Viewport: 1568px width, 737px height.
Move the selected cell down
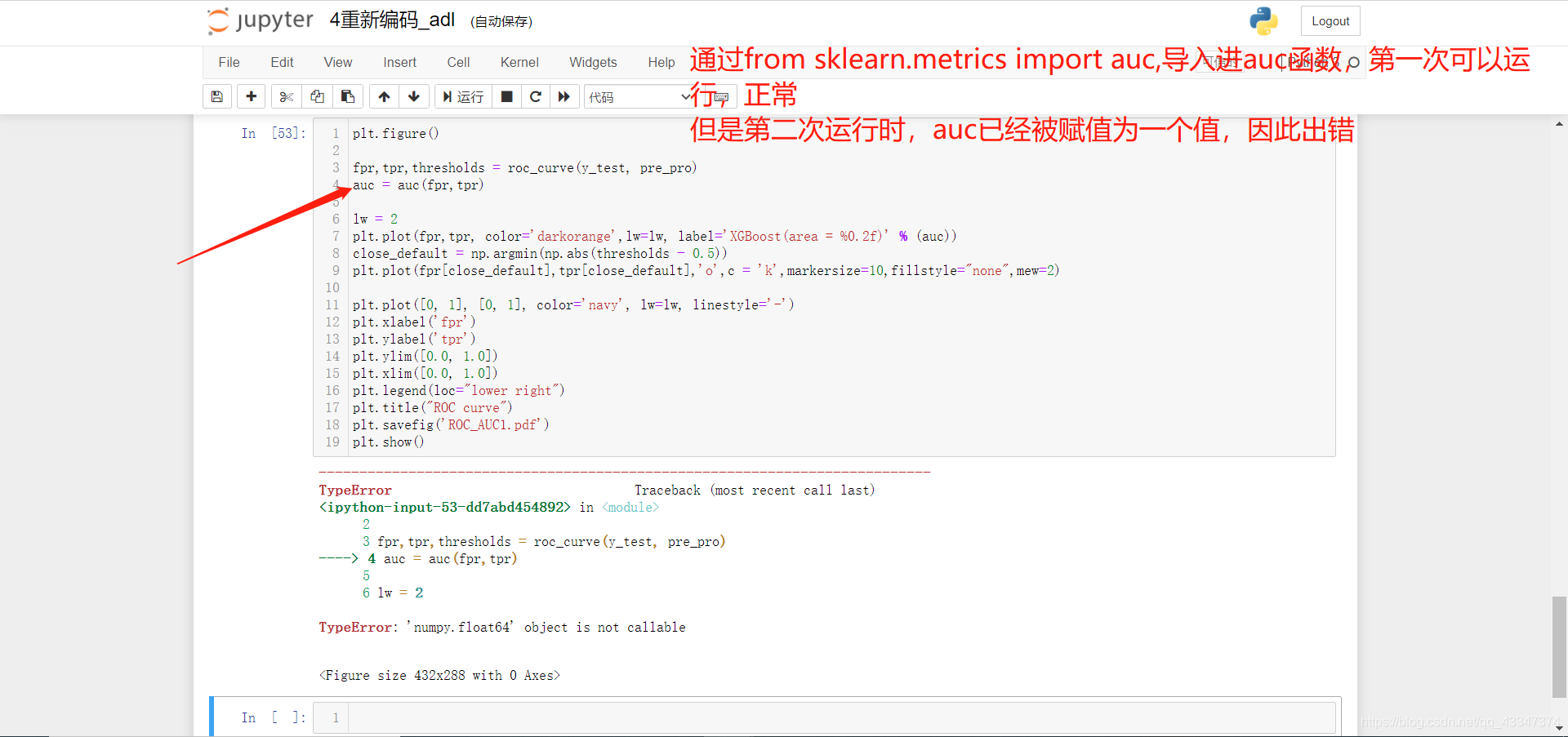(x=414, y=96)
